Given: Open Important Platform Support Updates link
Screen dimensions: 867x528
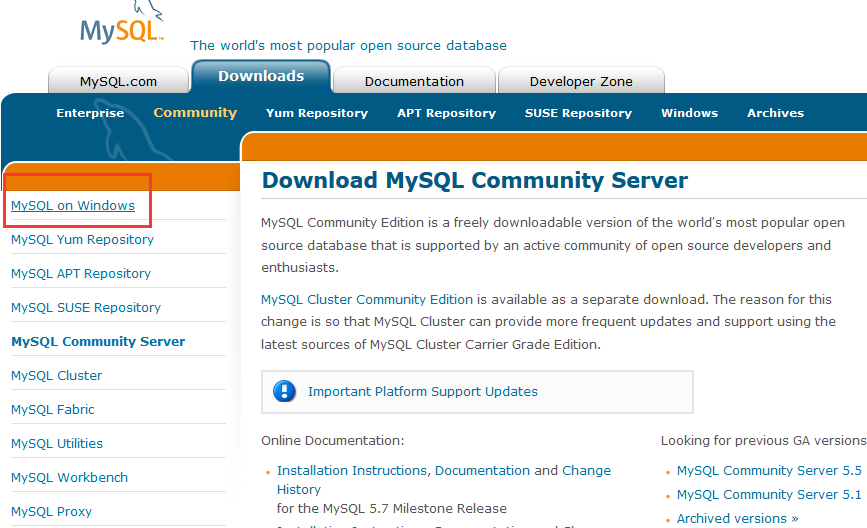Looking at the screenshot, I should pos(422,391).
